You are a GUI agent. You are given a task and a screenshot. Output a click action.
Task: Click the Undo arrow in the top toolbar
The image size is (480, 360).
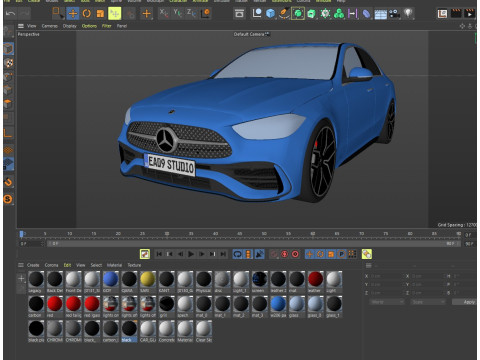pyautogui.click(x=10, y=14)
